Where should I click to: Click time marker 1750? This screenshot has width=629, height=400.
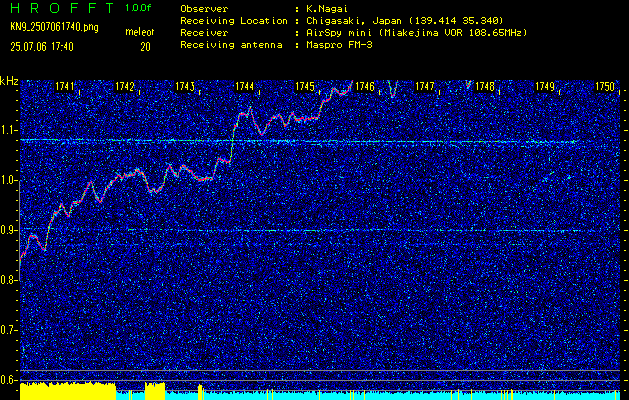tap(605, 86)
